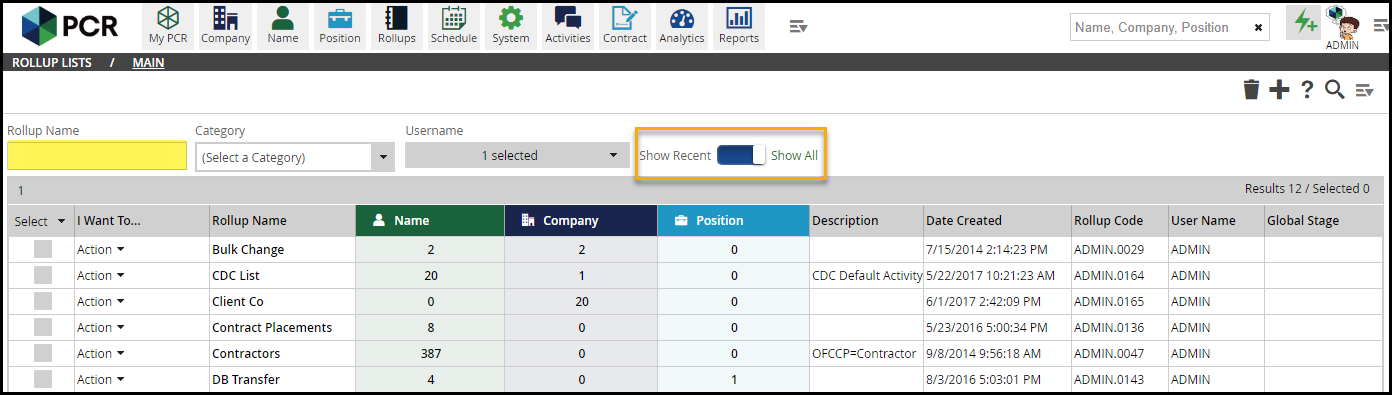The image size is (1392, 395).
Task: Open the Analytics gauge module
Action: coord(682,27)
